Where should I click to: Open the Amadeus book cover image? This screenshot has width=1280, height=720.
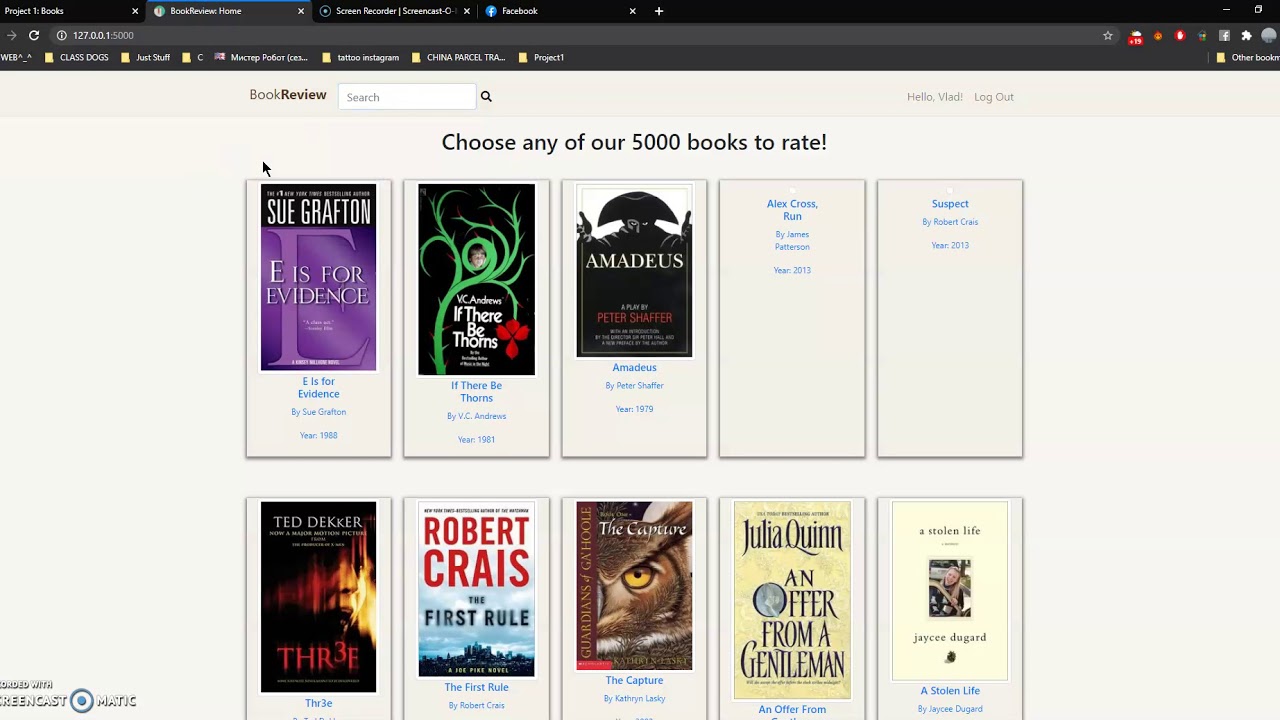coord(634,270)
